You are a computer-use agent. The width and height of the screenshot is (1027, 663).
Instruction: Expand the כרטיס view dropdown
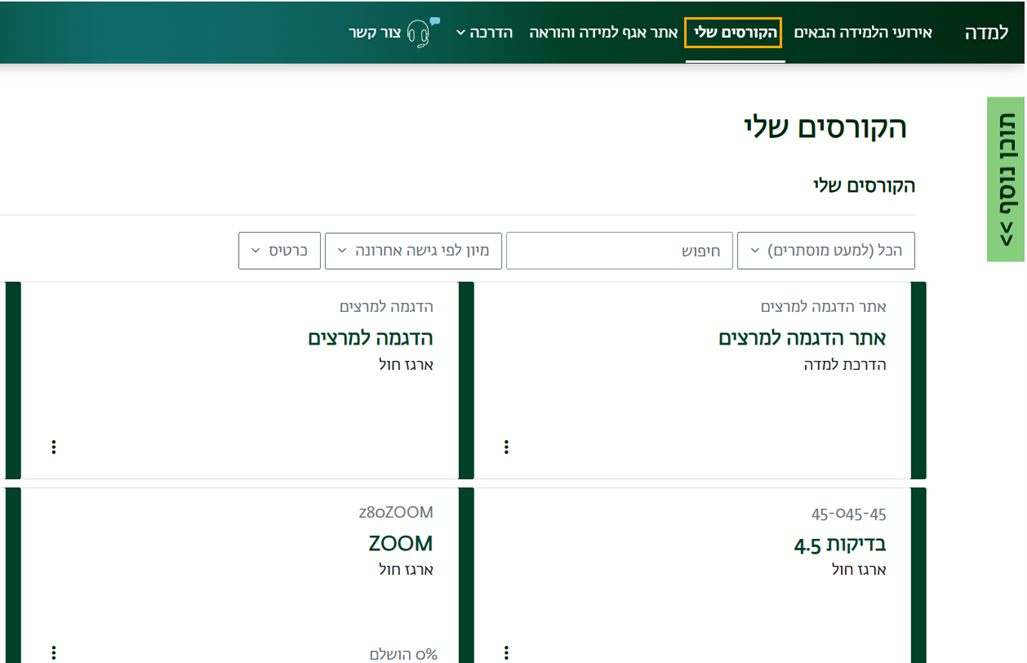tap(279, 251)
